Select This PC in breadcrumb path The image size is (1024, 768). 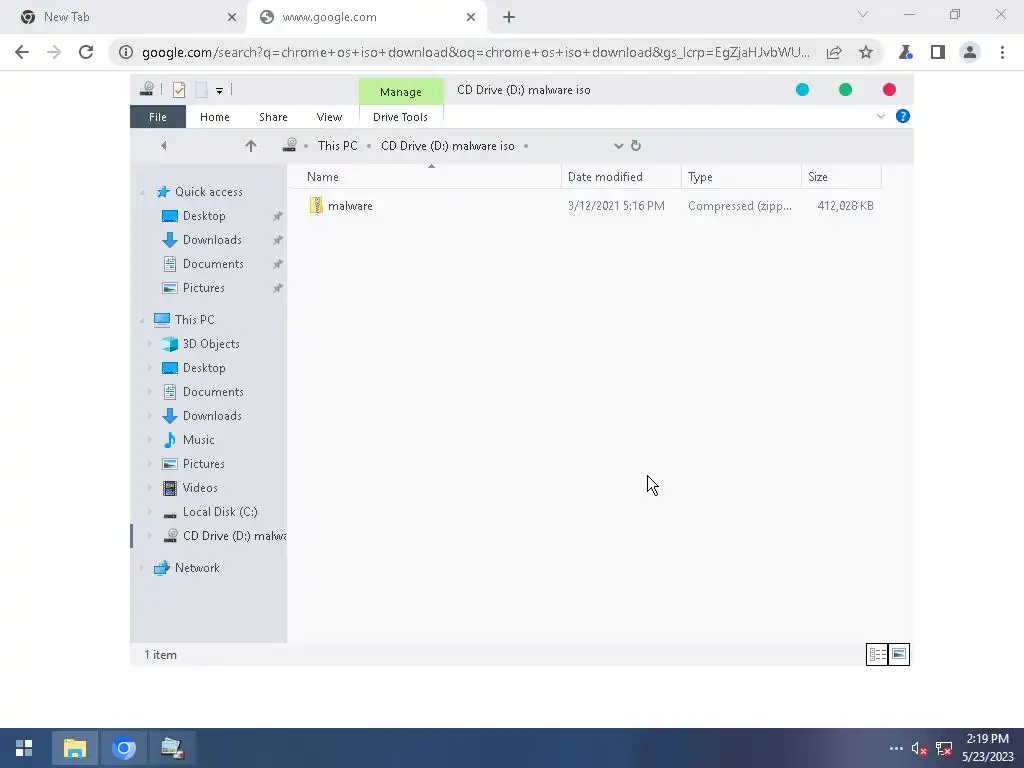tap(337, 146)
